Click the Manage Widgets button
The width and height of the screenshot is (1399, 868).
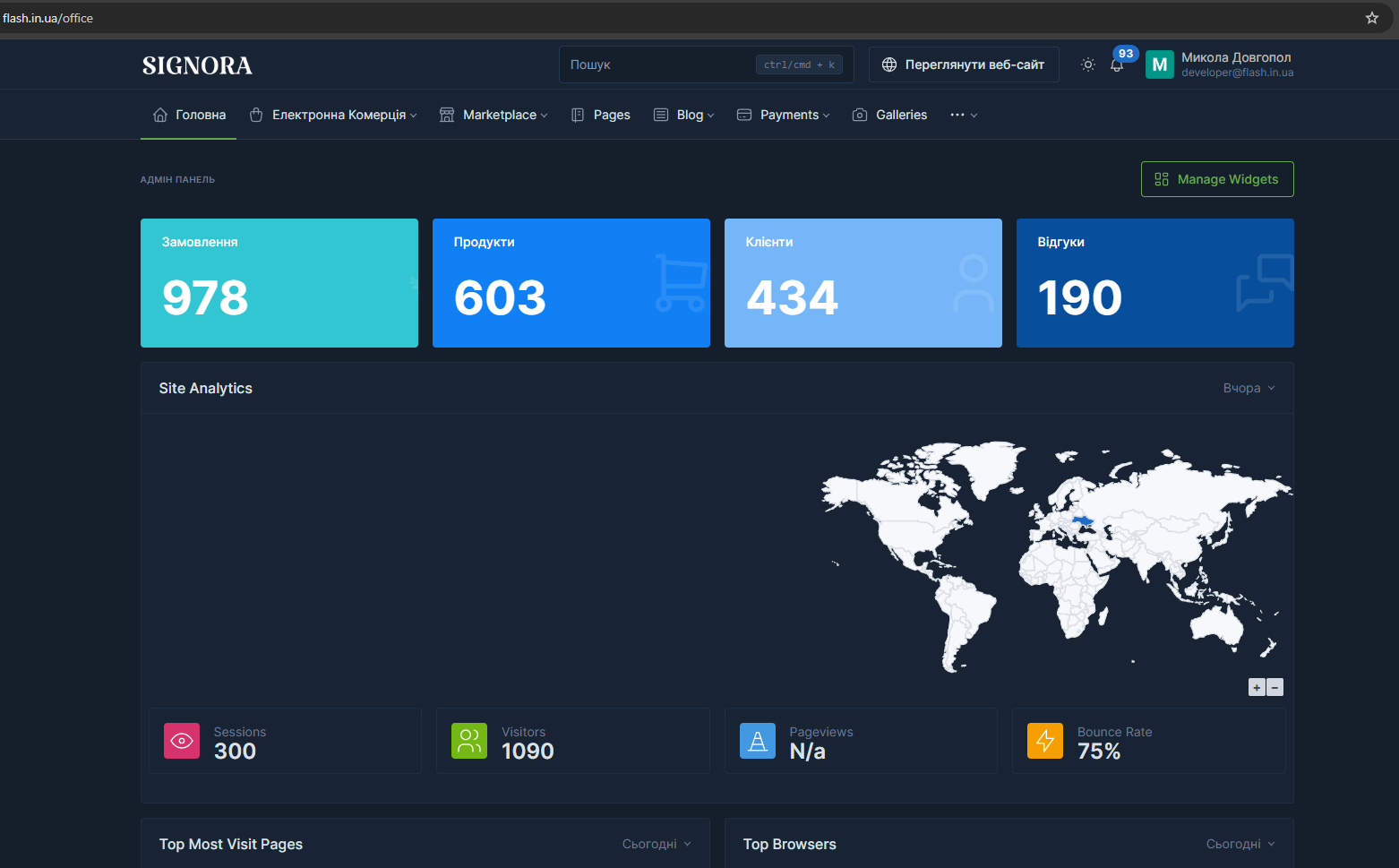point(1217,179)
